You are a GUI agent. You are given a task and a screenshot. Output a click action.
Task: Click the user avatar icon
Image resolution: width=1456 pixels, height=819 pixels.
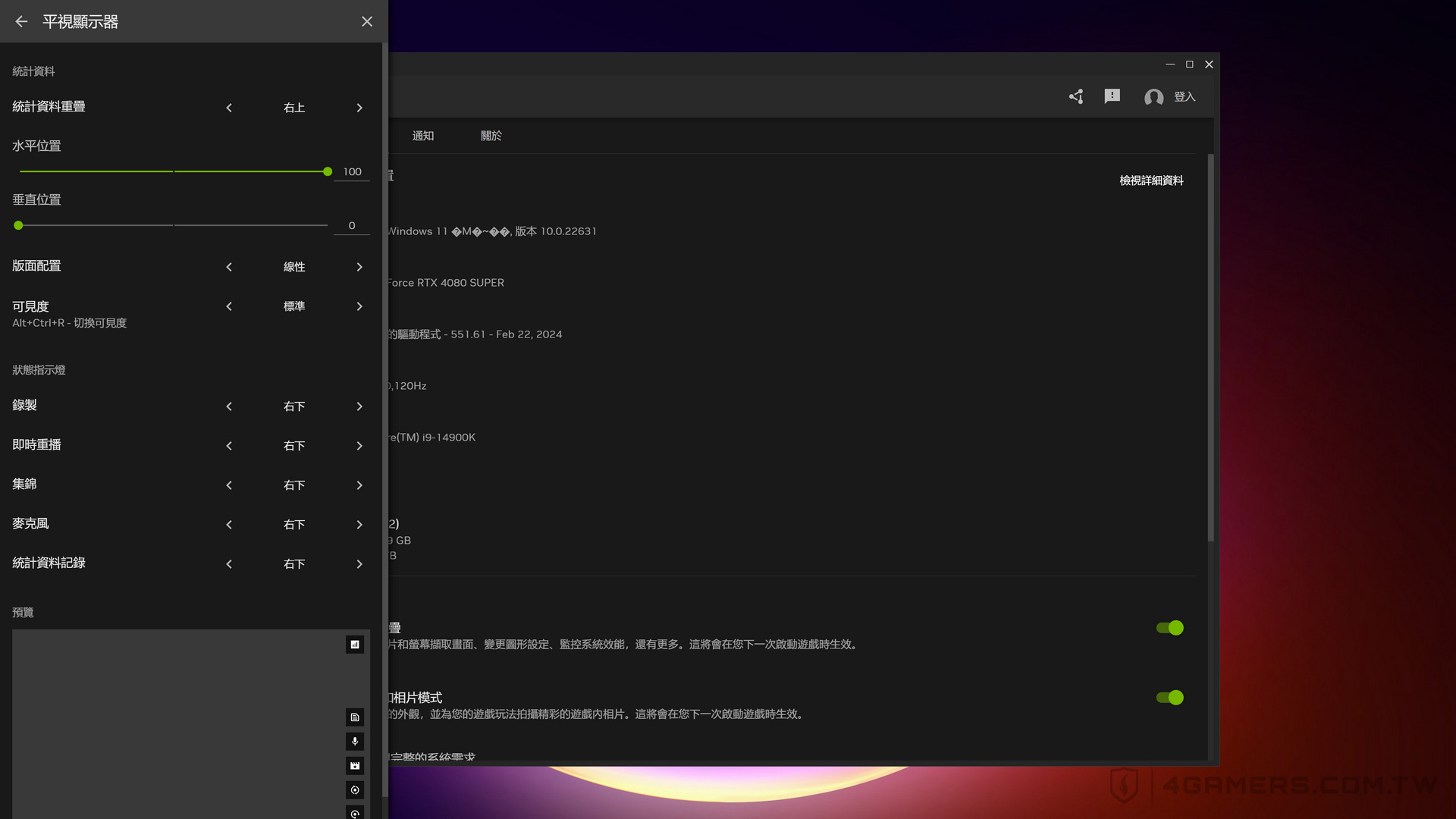pos(1154,97)
